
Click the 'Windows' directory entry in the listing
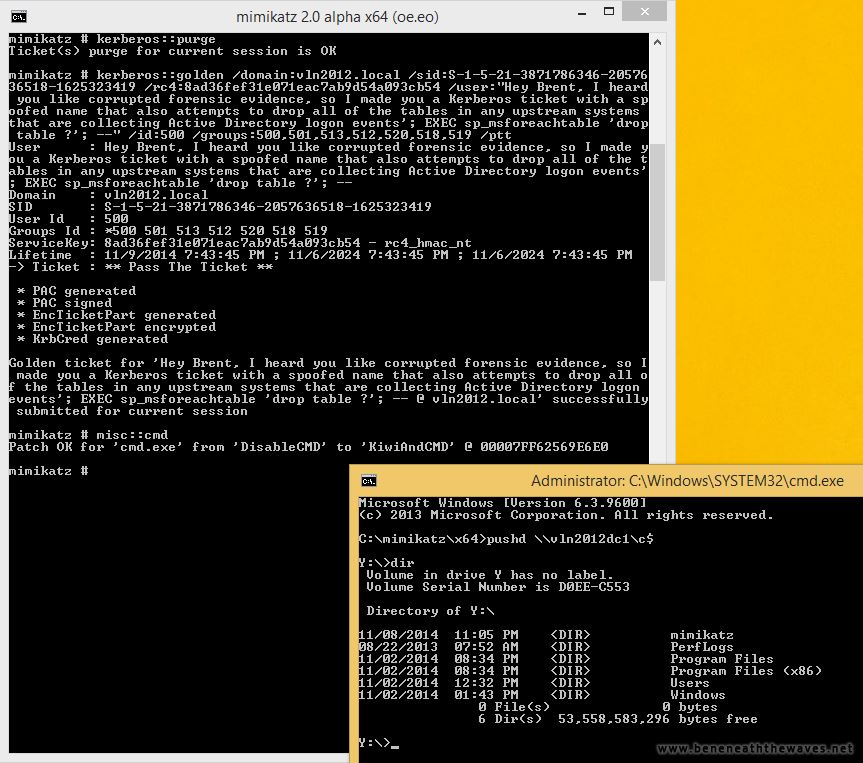pos(542,695)
